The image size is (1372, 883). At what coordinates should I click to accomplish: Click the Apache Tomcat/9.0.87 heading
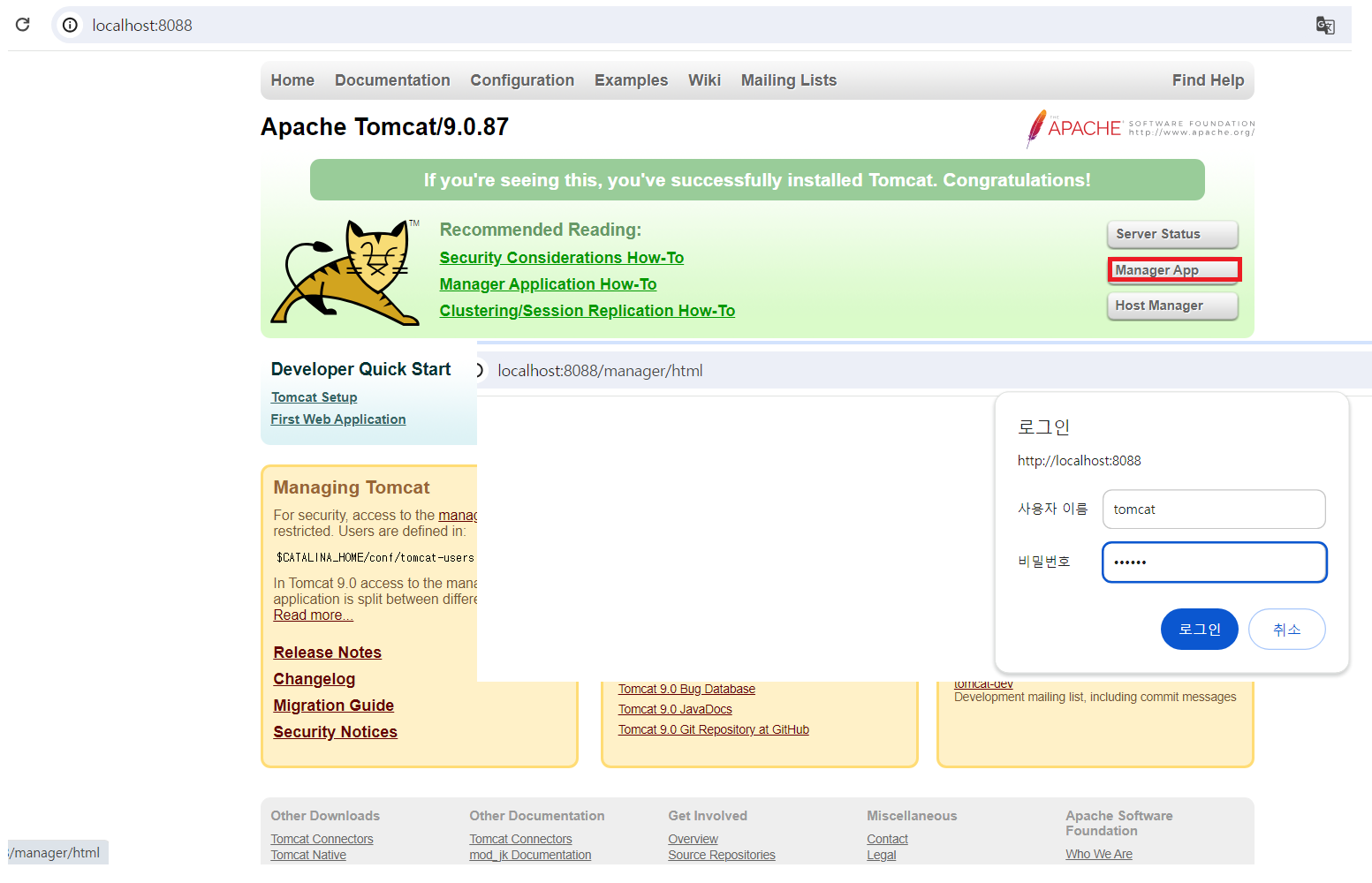click(x=384, y=127)
